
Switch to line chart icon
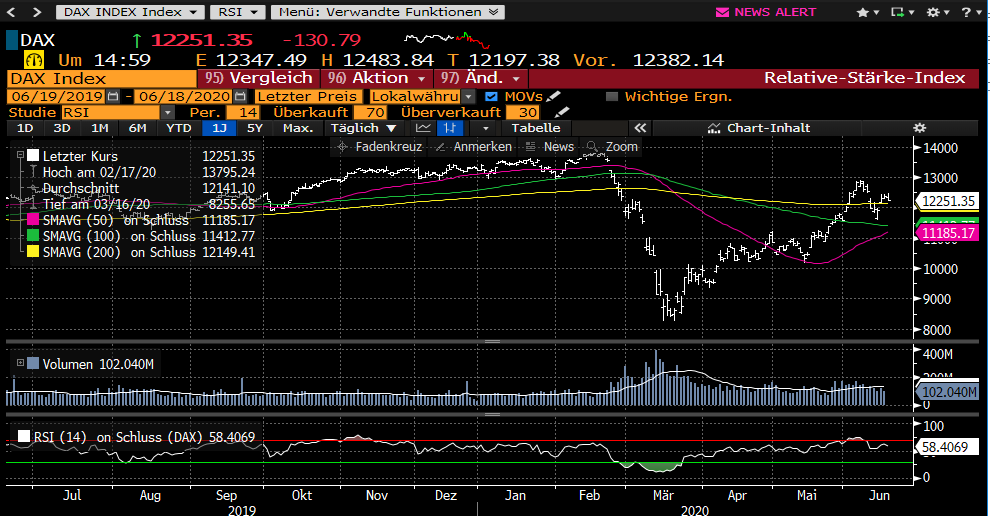(x=423, y=128)
